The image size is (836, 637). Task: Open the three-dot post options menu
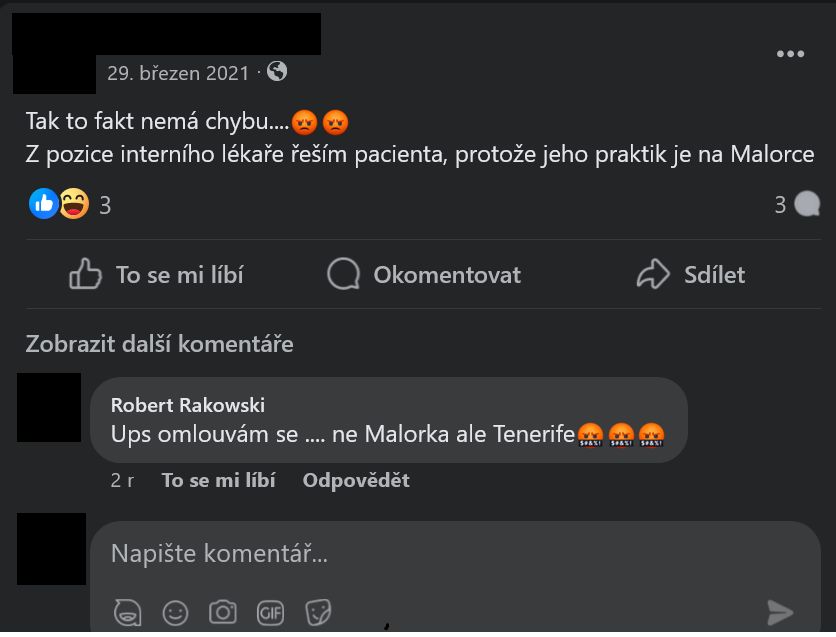pos(790,54)
